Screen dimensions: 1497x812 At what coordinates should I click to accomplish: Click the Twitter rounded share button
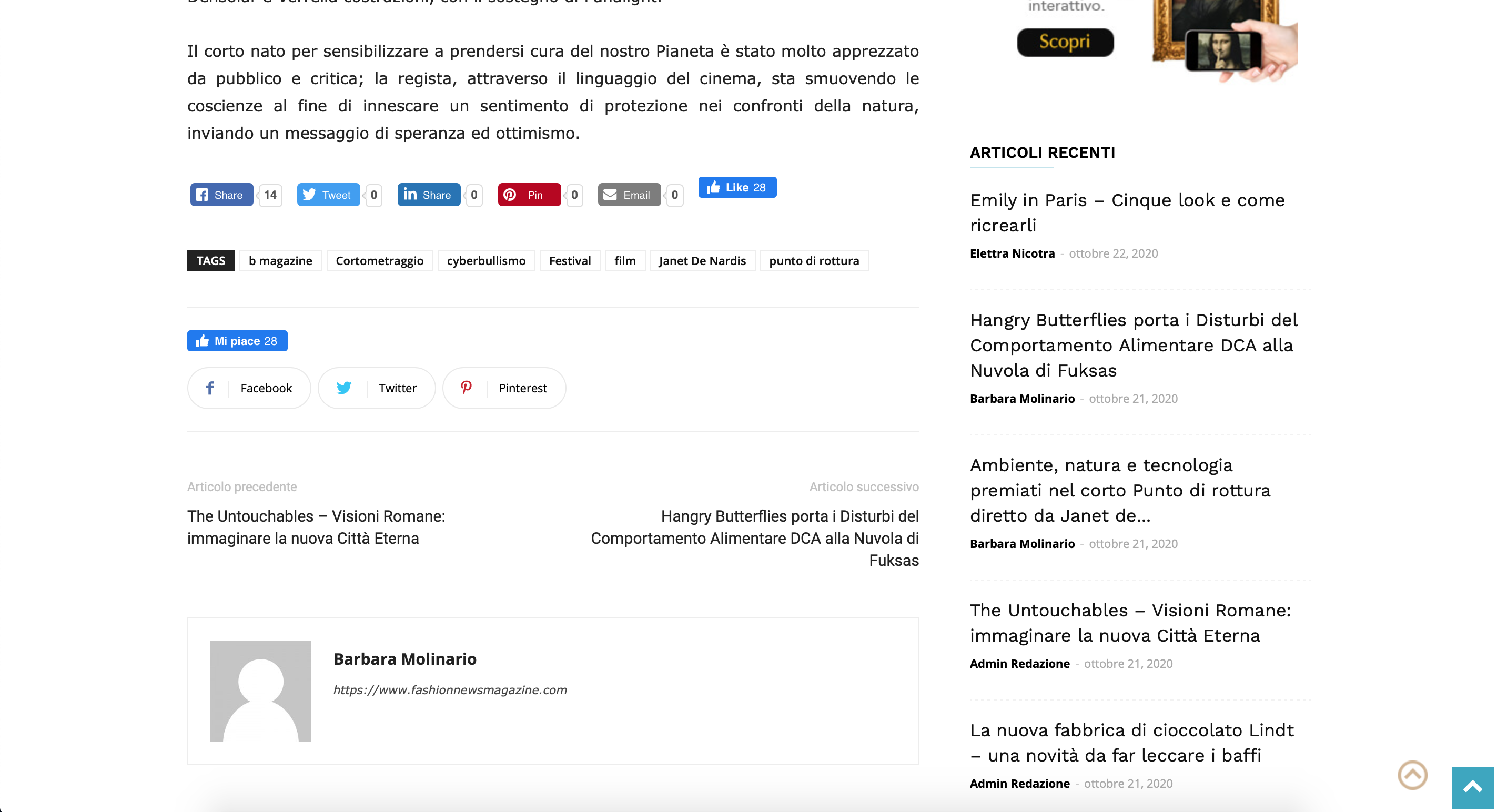click(377, 388)
